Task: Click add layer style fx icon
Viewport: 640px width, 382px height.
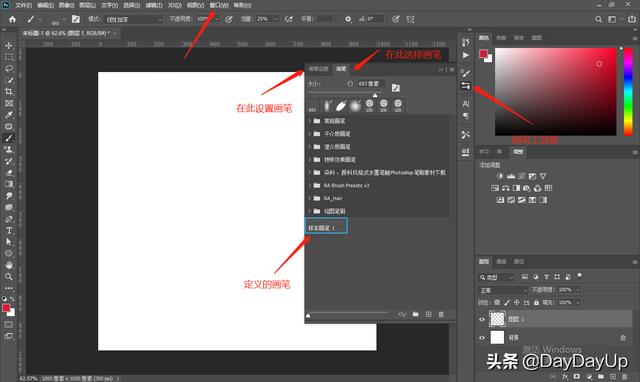Action: point(564,376)
